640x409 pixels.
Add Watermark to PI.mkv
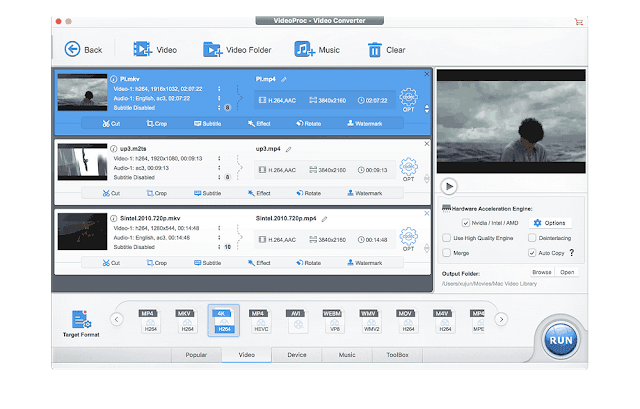[x=364, y=123]
